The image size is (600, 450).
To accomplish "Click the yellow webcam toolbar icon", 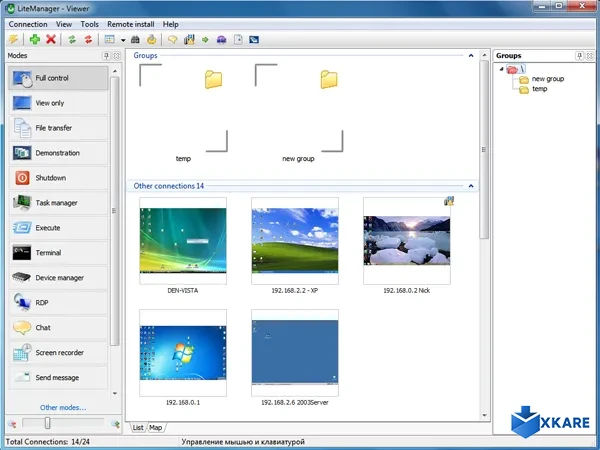I will click(152, 39).
